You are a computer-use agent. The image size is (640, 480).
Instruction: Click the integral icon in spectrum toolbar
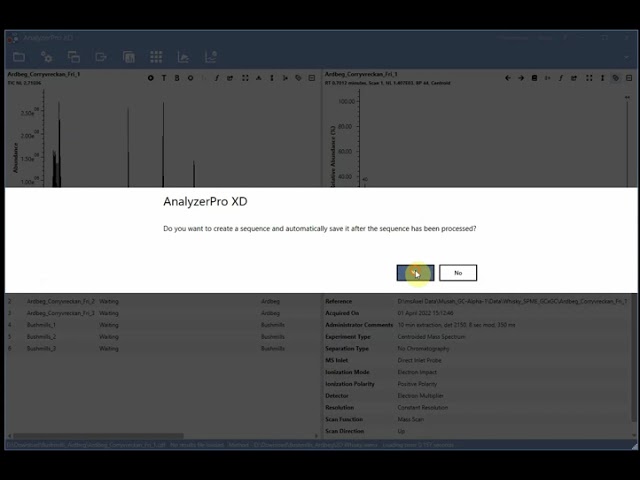561,78
